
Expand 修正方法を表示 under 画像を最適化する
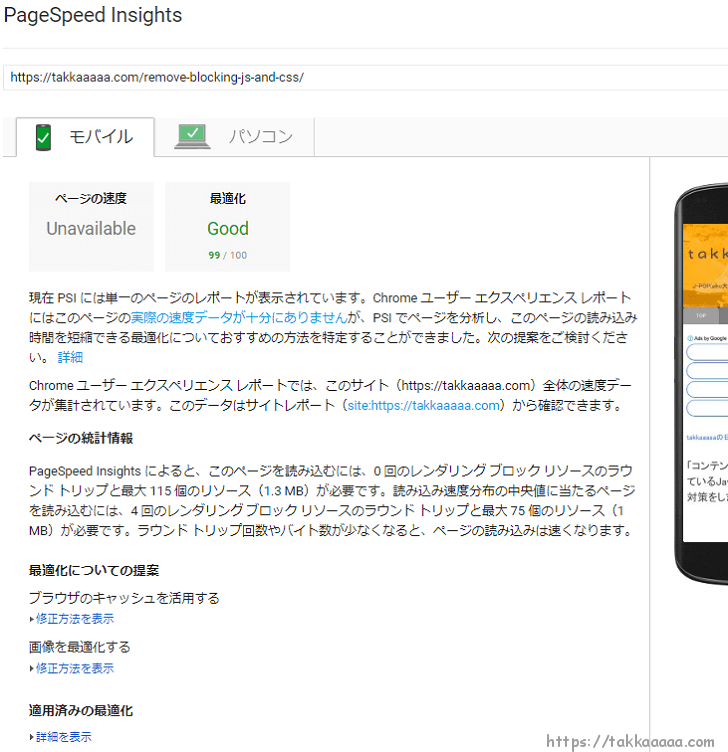coord(74,668)
